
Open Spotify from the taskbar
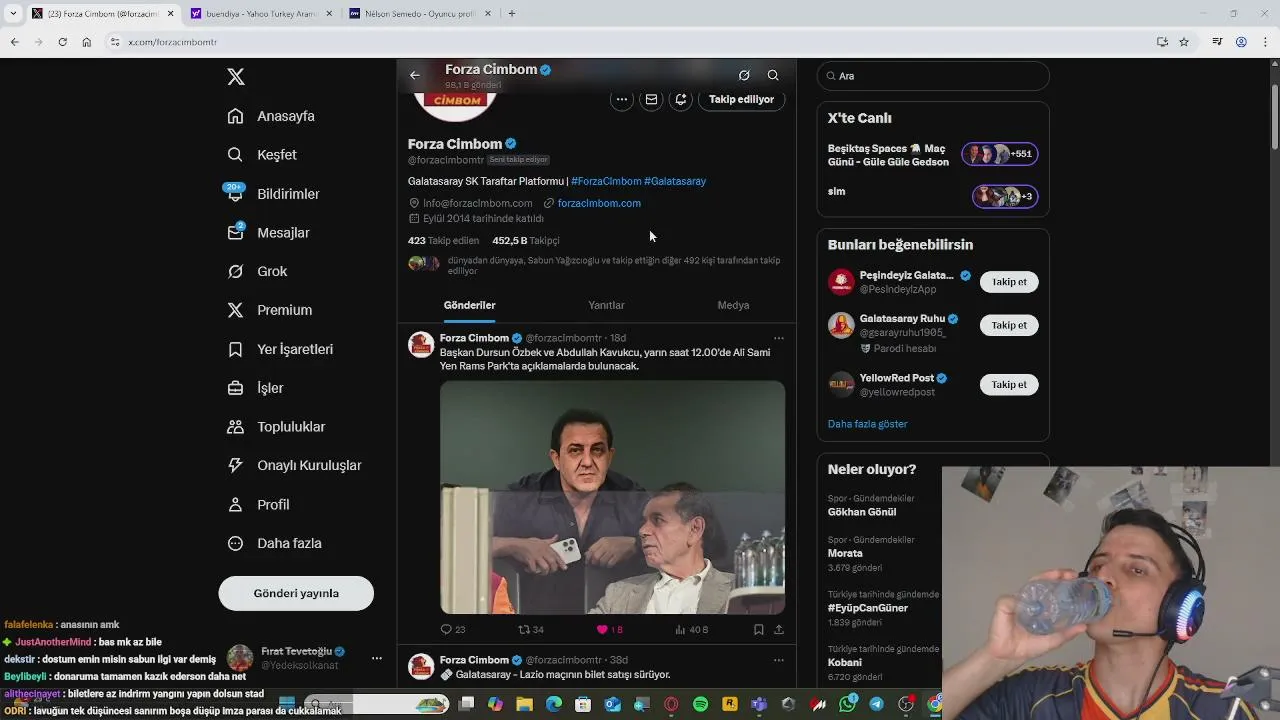pos(701,705)
